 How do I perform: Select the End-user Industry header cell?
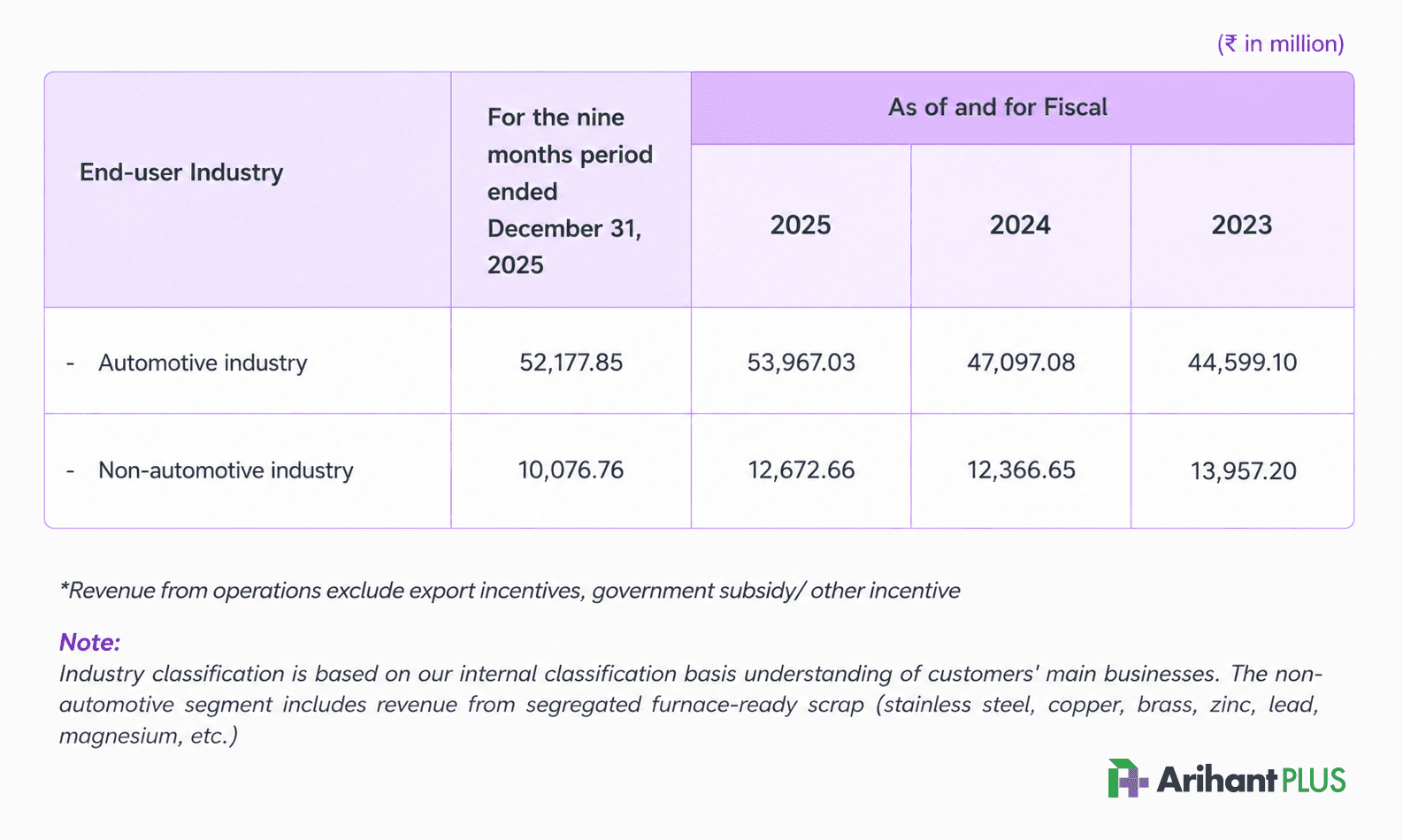click(248, 190)
